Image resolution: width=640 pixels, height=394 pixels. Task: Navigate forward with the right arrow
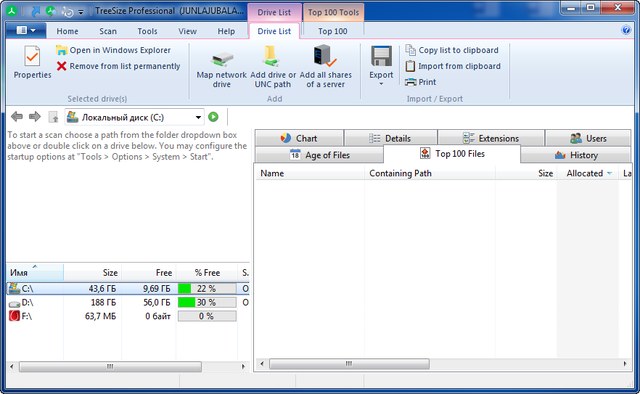click(35, 117)
